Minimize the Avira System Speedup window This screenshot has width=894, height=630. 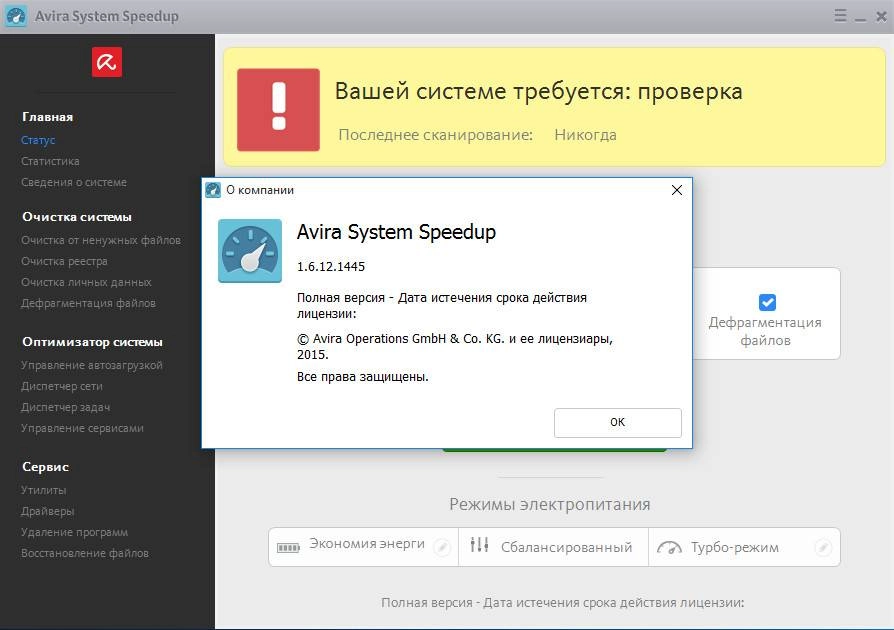(860, 17)
